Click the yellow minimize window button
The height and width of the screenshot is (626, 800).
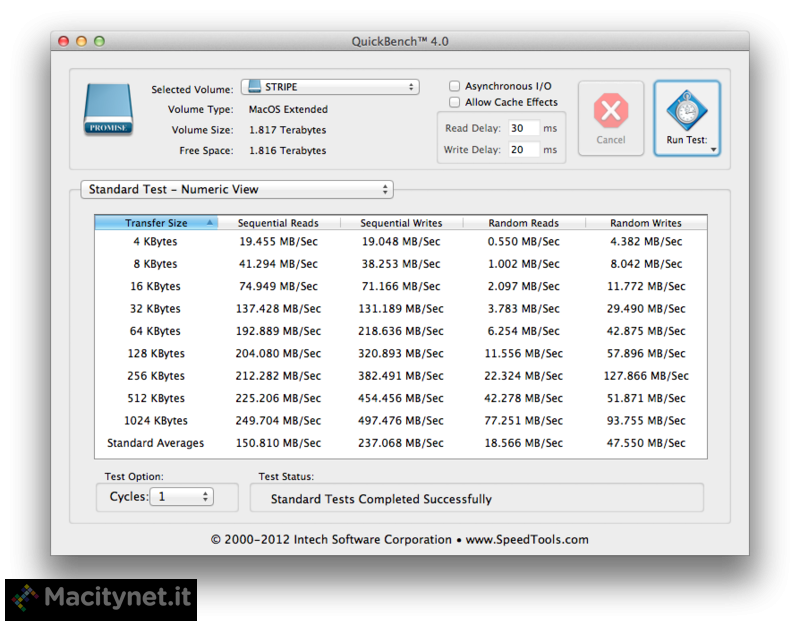(x=81, y=41)
